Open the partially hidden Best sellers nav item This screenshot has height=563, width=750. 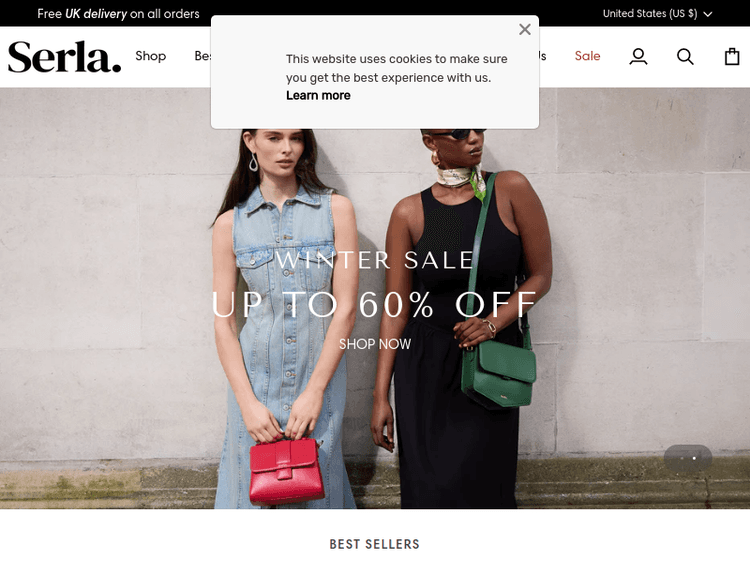click(202, 56)
